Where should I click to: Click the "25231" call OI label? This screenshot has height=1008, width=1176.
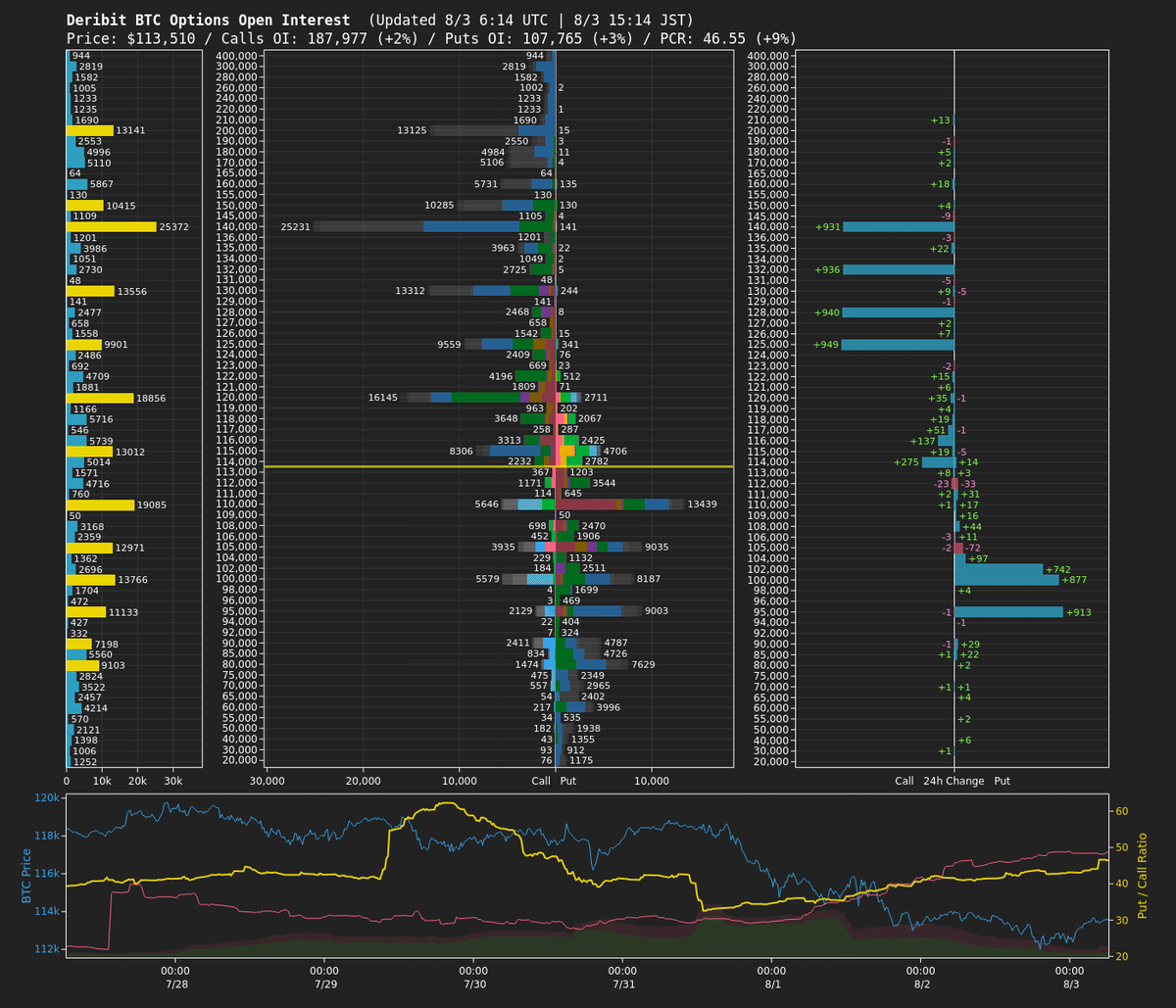[296, 226]
